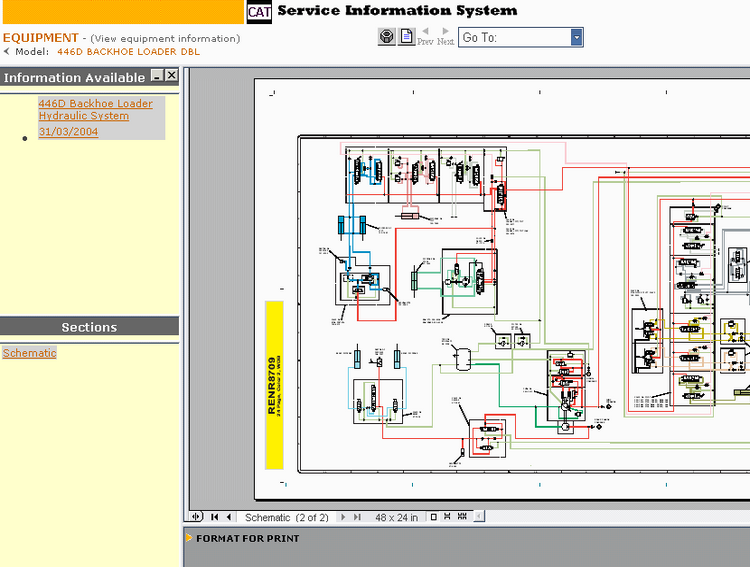The height and width of the screenshot is (567, 750).
Task: Click the Sections panel header
Action: click(x=89, y=327)
